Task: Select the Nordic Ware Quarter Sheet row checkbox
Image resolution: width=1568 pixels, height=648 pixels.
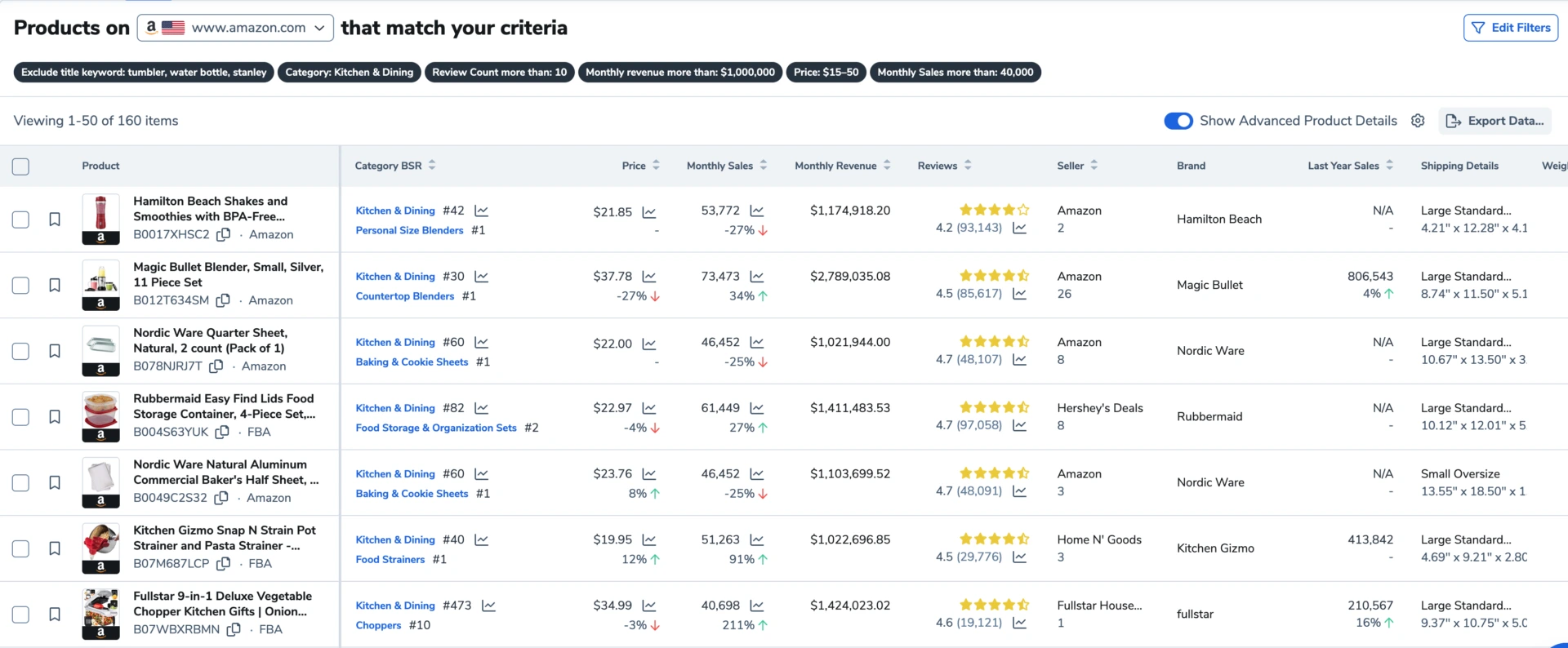Action: click(x=20, y=351)
